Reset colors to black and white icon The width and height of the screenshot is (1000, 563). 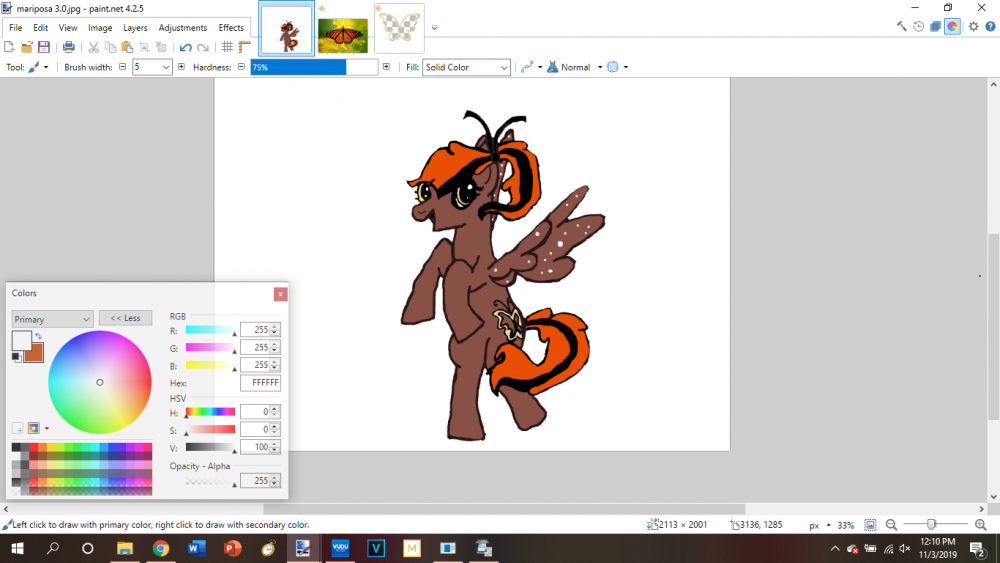coord(15,357)
